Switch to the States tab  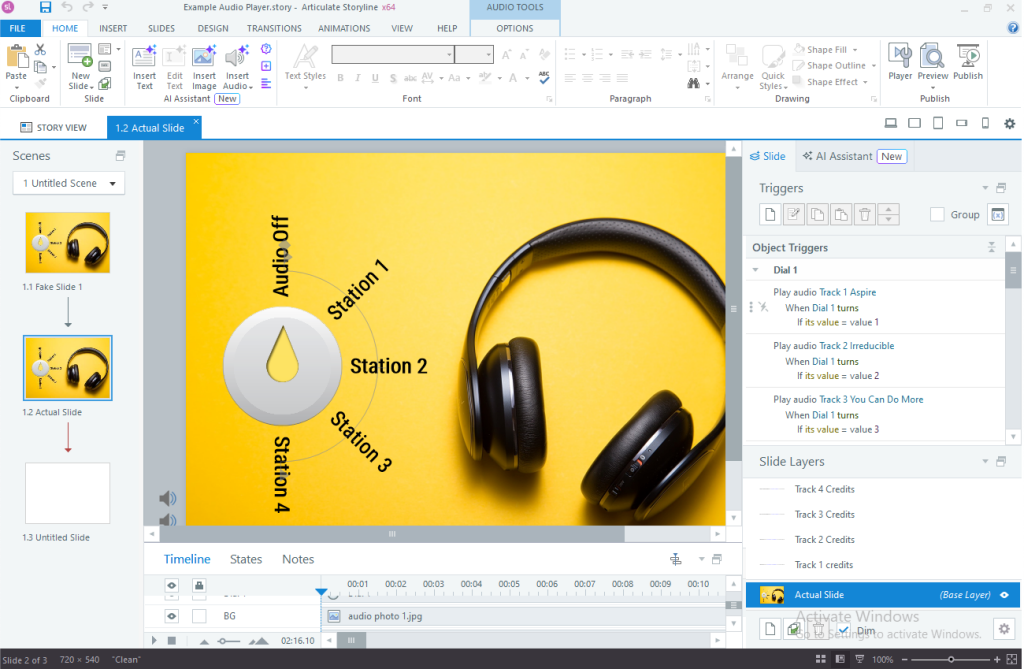[x=246, y=559]
